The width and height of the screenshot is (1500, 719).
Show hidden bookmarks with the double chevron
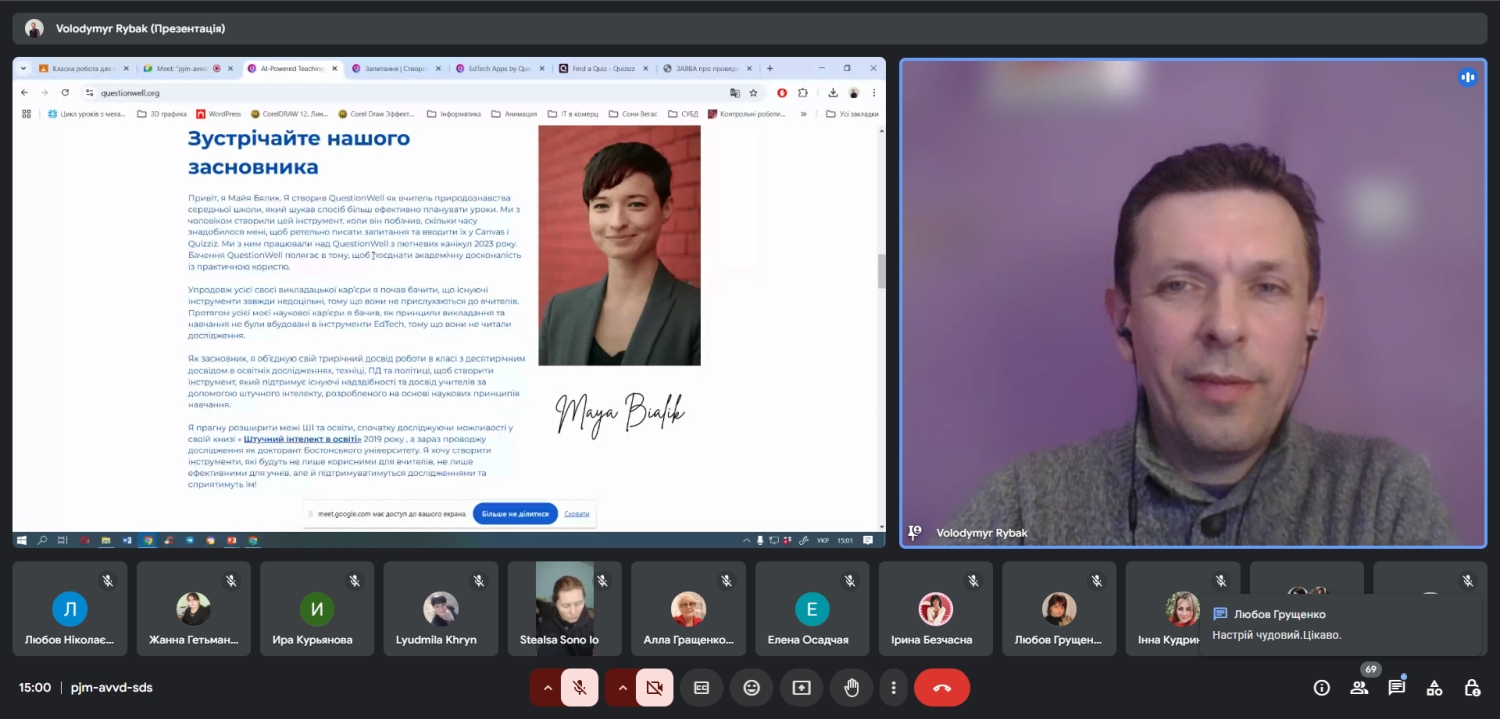point(804,114)
